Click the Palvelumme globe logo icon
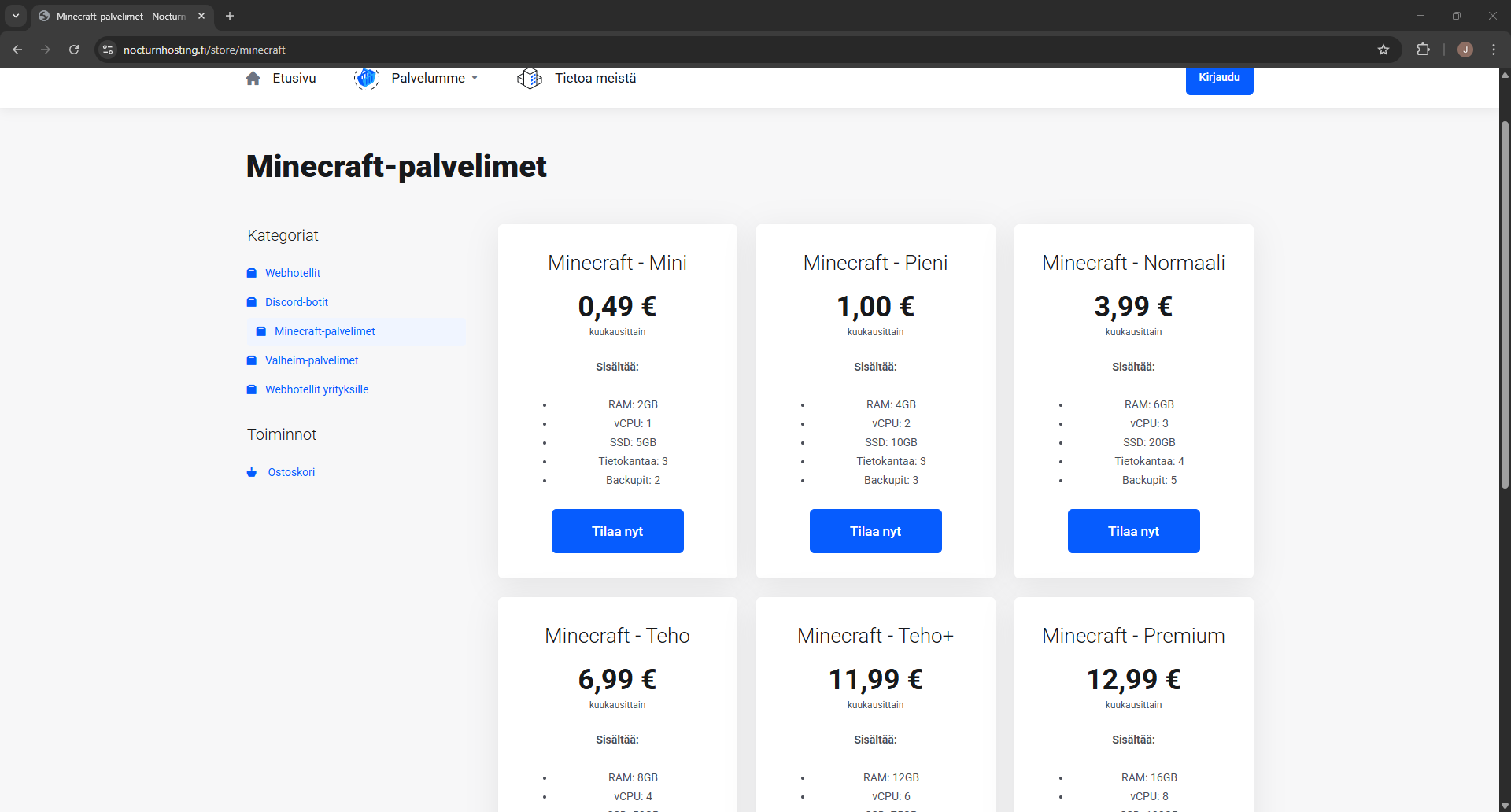 (x=366, y=79)
